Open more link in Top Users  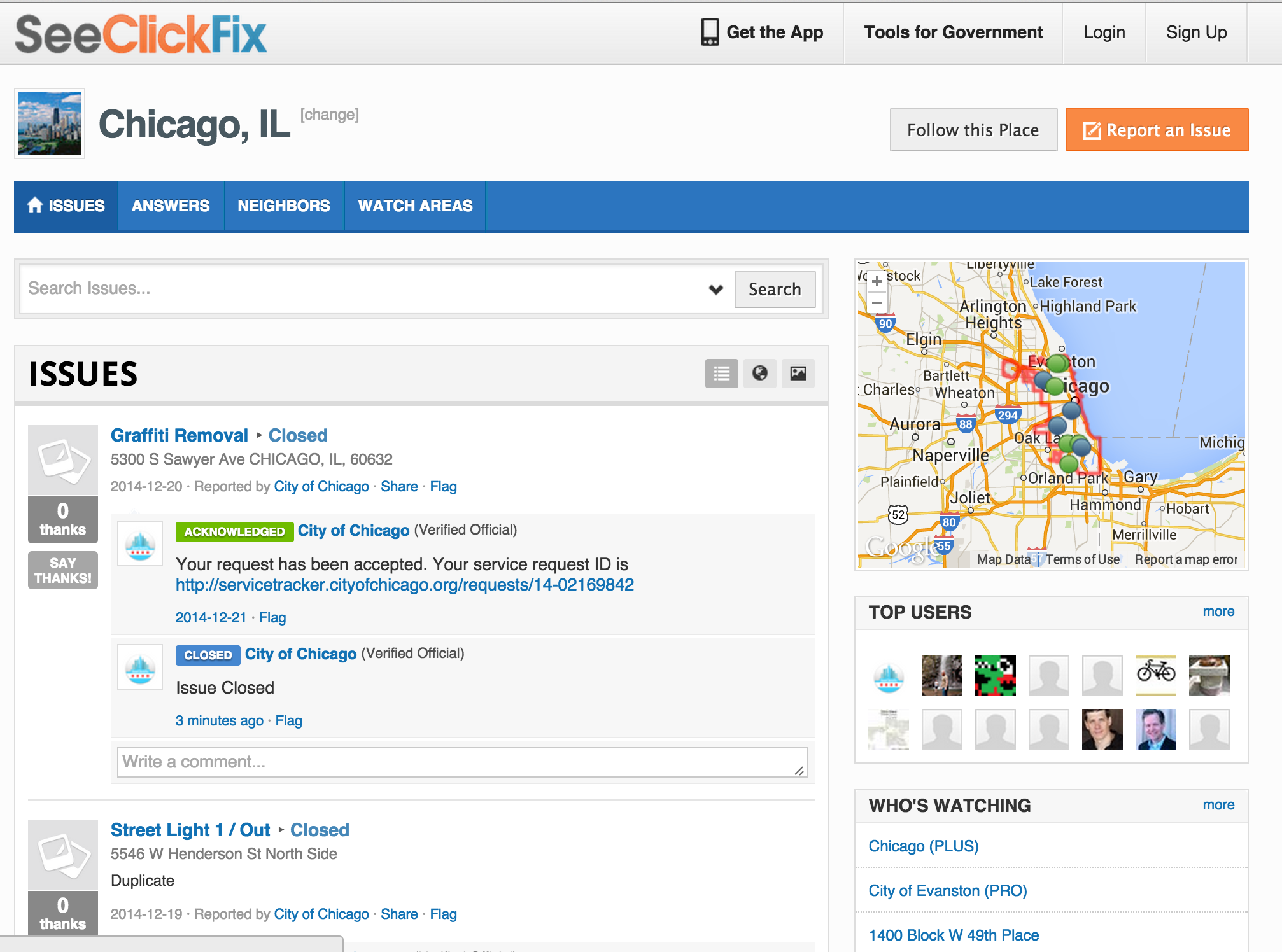tap(1218, 612)
